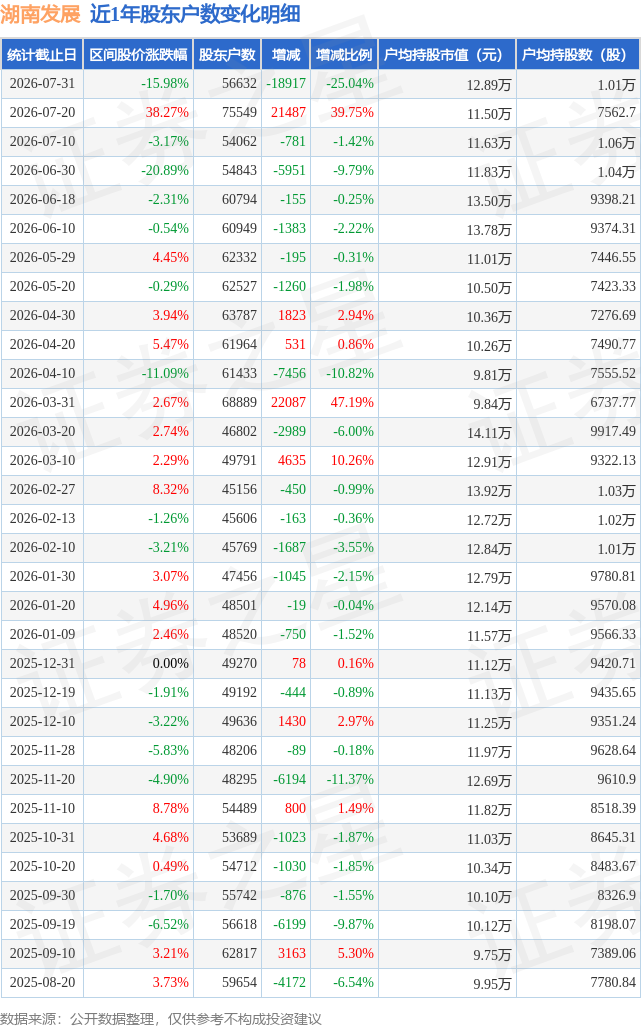
Task: Click the 47.19% change ratio cell
Action: [352, 403]
